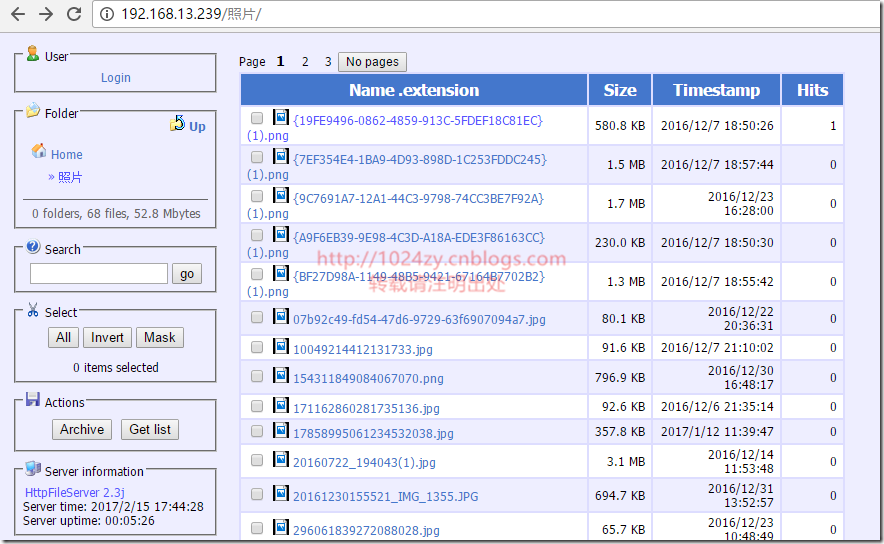Check the box for {7EF354E4-1BA9 file
Image resolution: width=884 pixels, height=544 pixels.
pyautogui.click(x=257, y=157)
